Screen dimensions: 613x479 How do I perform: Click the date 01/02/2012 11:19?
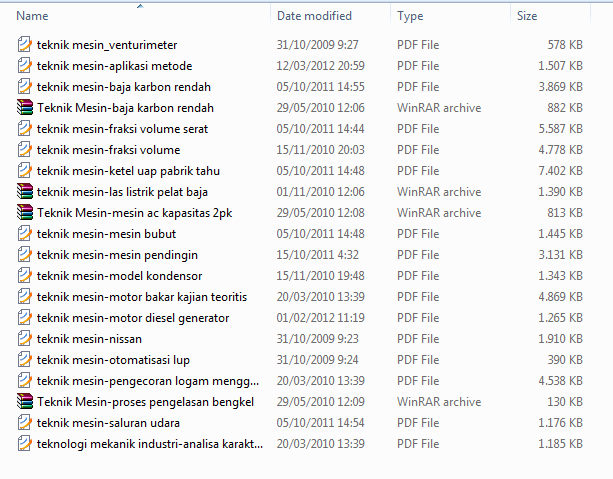[x=321, y=318]
